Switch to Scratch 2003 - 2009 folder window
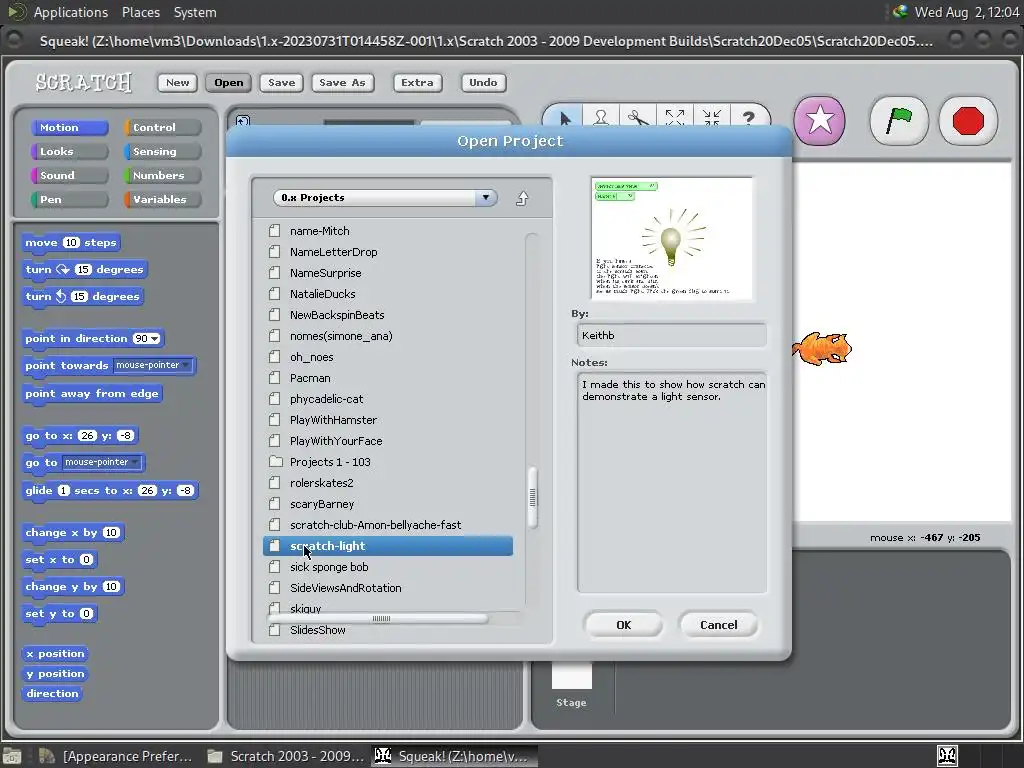Image resolution: width=1024 pixels, height=768 pixels. click(285, 756)
